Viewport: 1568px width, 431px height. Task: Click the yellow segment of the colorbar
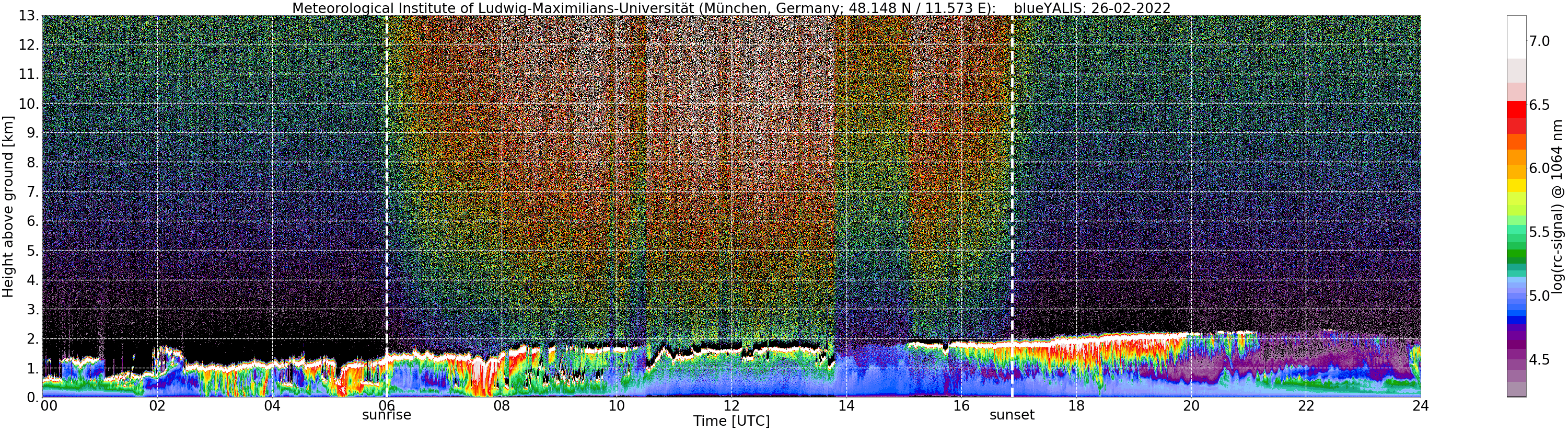[x=1516, y=185]
